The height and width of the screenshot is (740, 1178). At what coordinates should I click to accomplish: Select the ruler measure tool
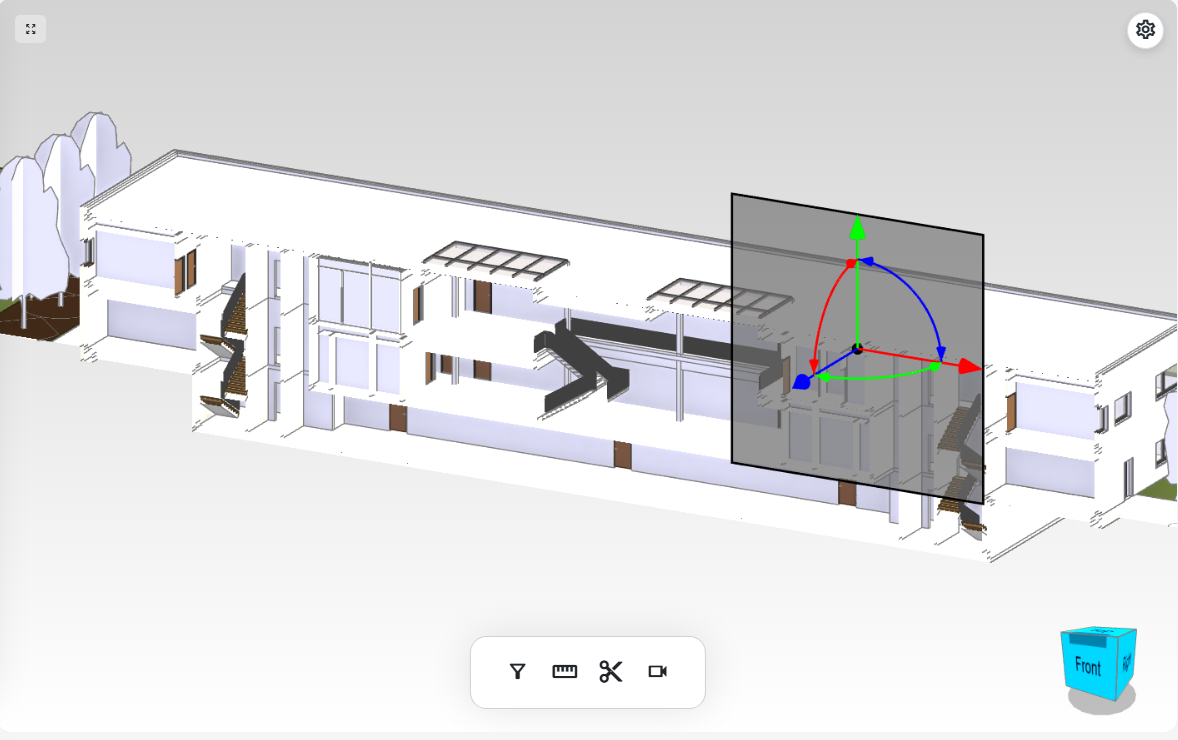point(564,672)
